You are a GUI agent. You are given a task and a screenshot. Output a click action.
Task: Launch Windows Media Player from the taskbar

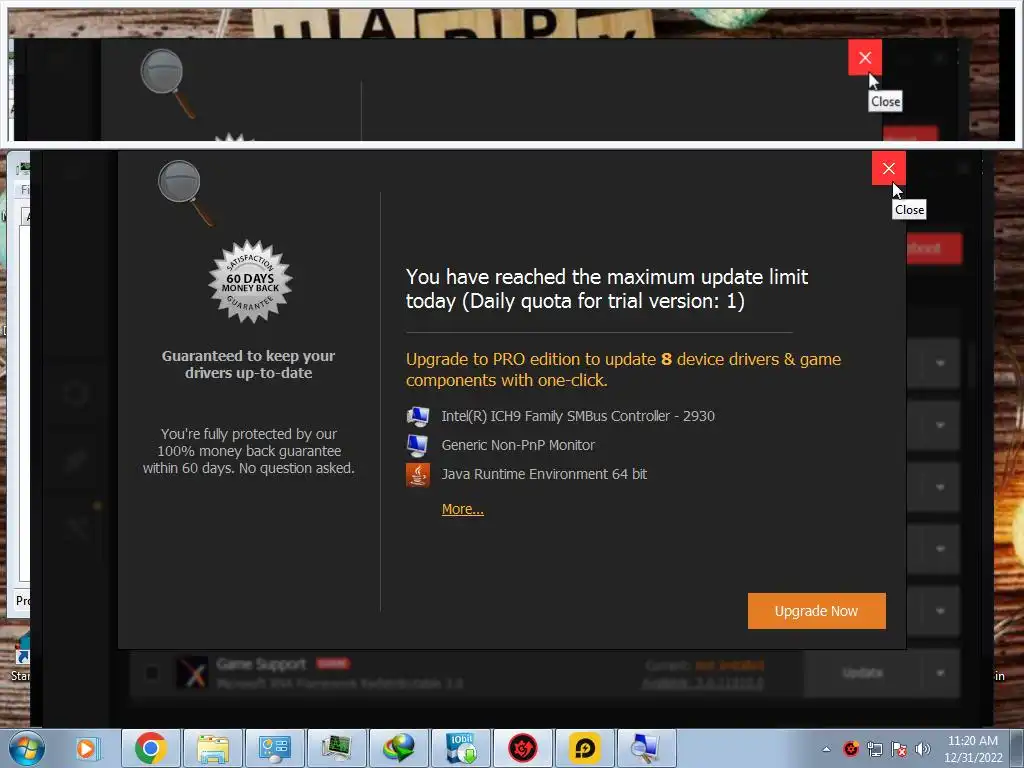[x=86, y=748]
